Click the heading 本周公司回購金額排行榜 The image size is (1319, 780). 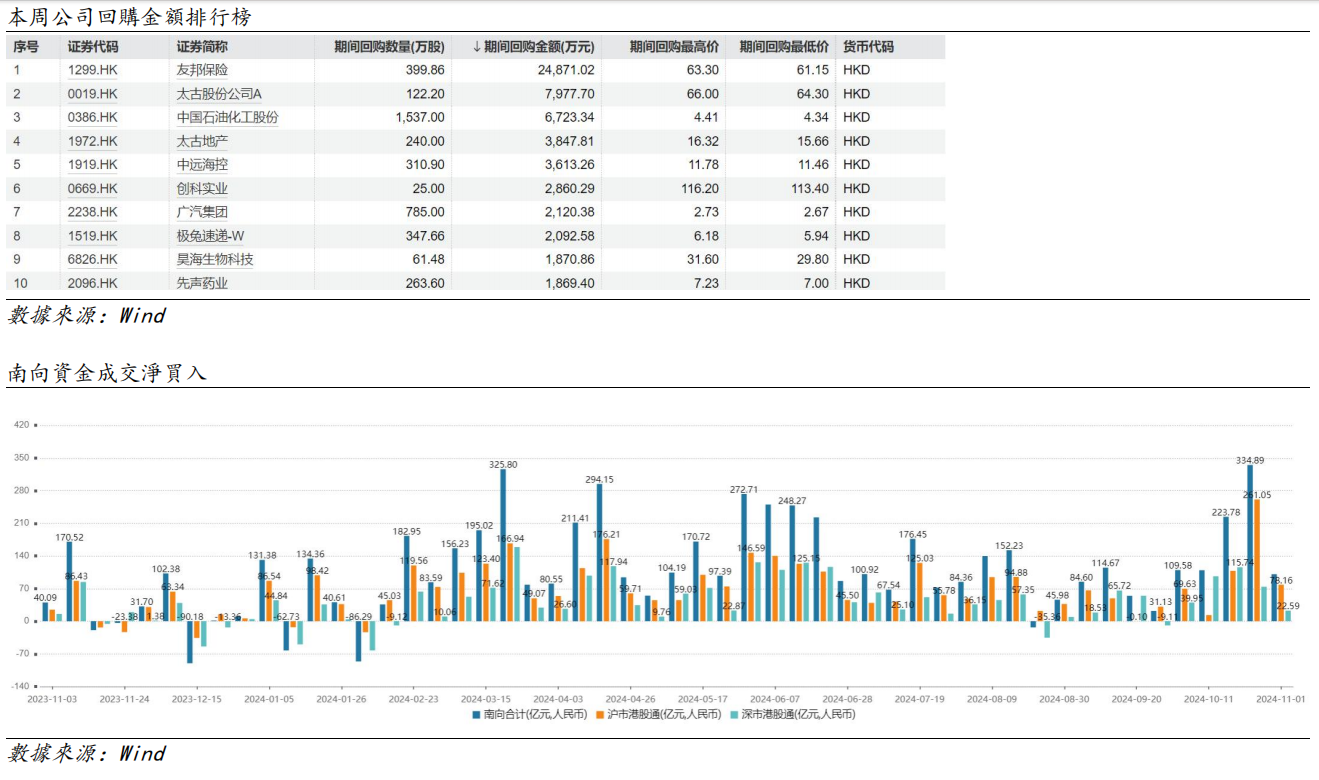click(130, 17)
